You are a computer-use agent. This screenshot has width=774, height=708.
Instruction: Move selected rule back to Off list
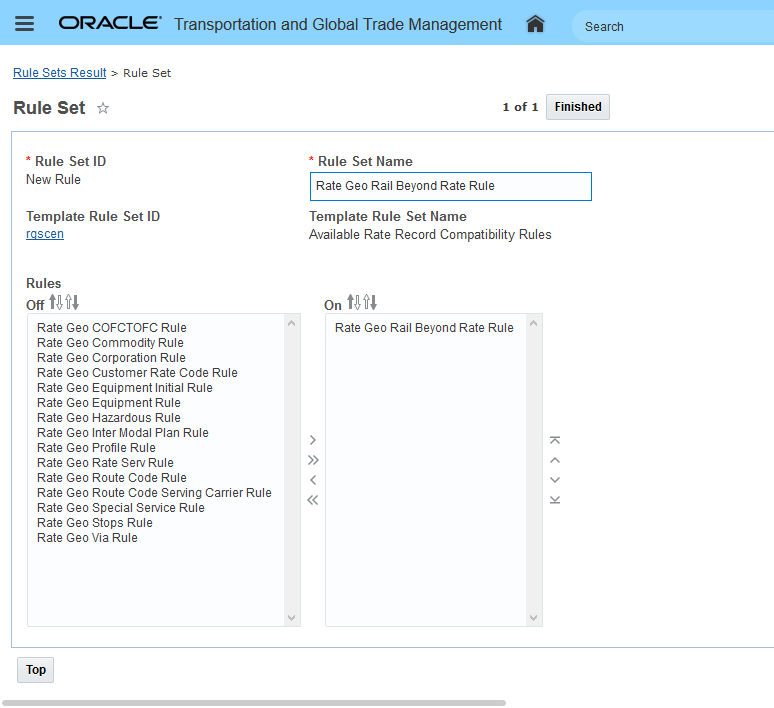pyautogui.click(x=313, y=479)
